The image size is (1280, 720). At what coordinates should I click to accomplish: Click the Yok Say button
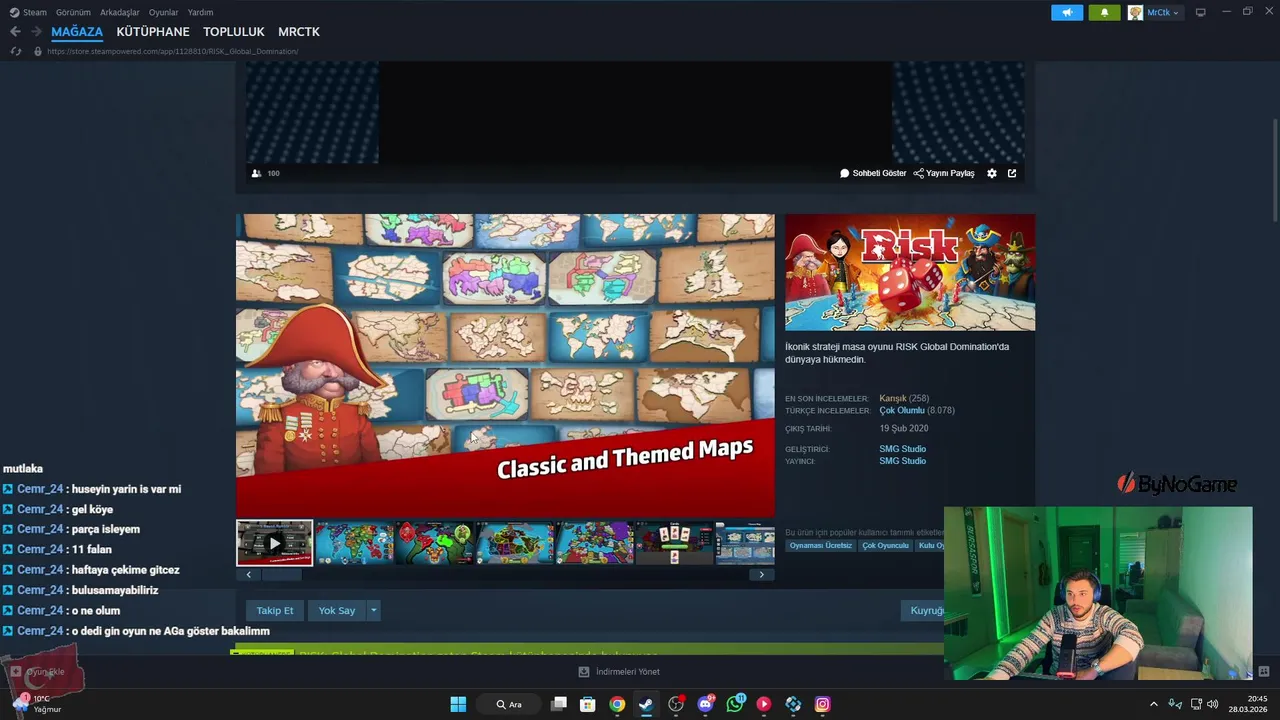click(x=337, y=610)
